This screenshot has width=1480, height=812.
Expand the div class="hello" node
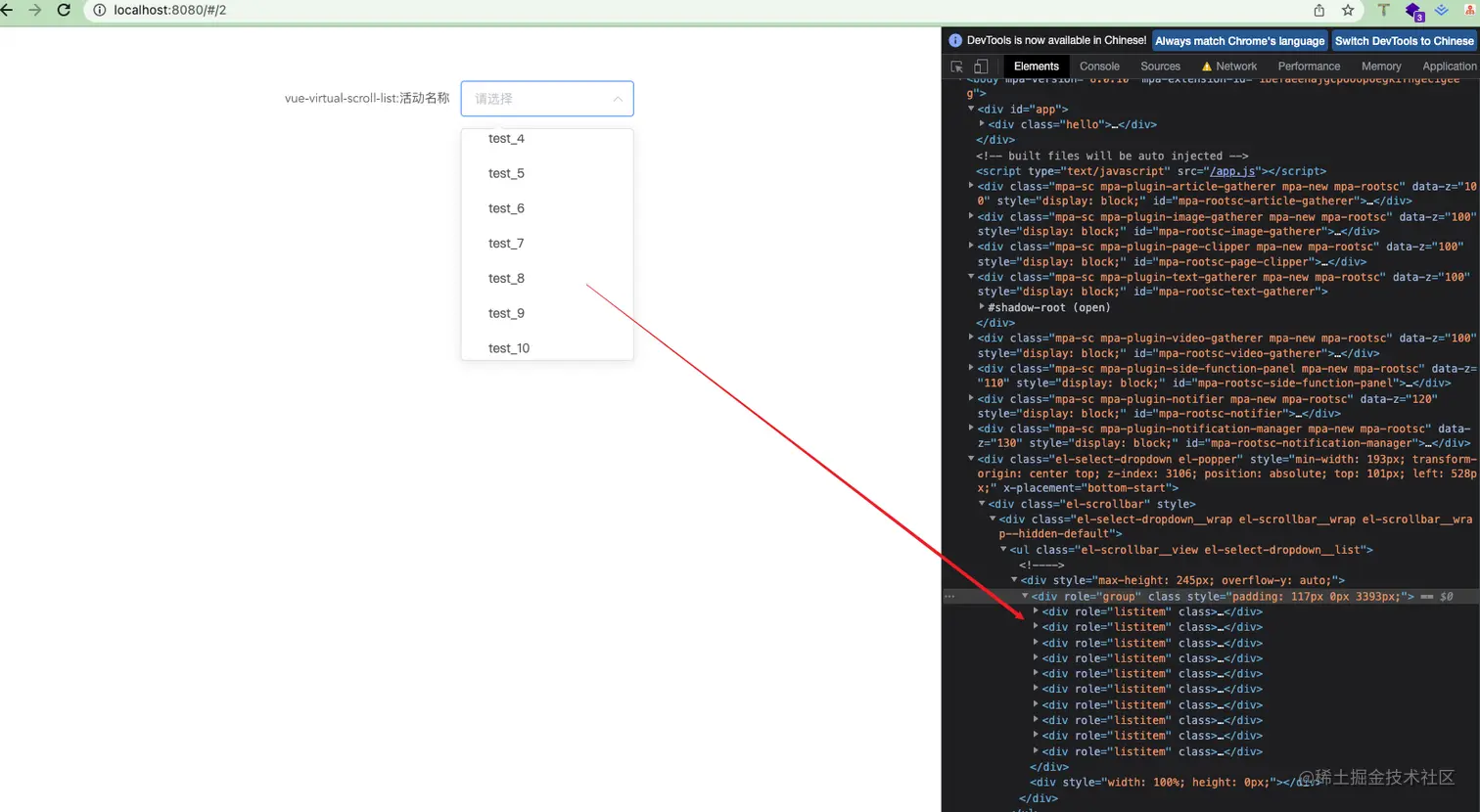pos(982,124)
